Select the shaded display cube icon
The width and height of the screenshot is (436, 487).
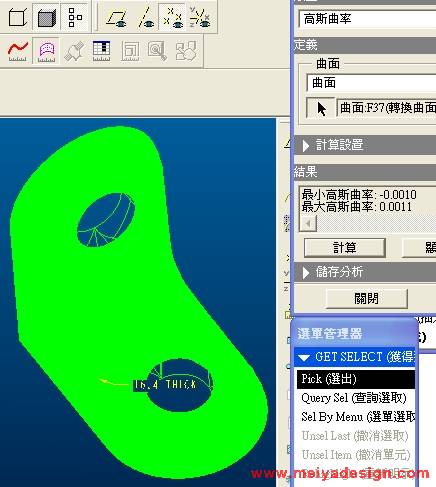click(x=46, y=17)
